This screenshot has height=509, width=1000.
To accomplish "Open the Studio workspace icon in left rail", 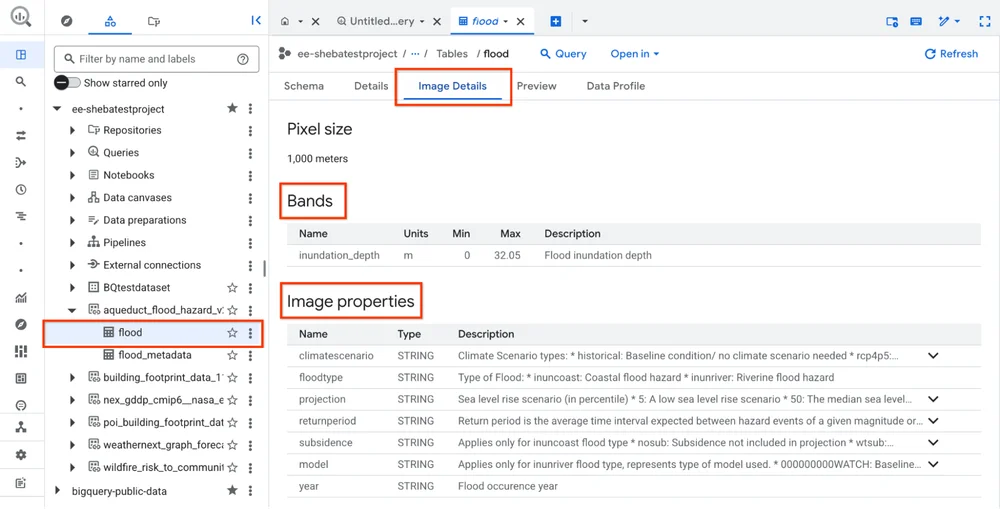I will (x=21, y=55).
